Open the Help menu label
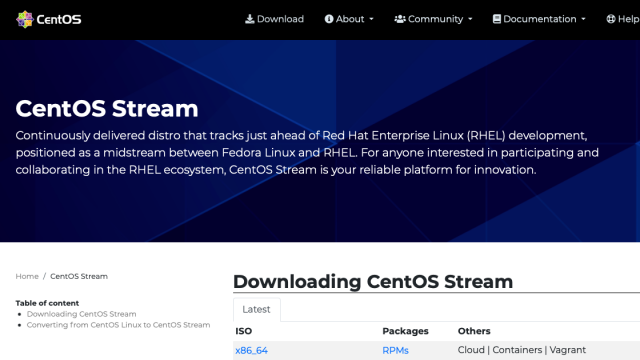This screenshot has width=640, height=360. tap(629, 19)
